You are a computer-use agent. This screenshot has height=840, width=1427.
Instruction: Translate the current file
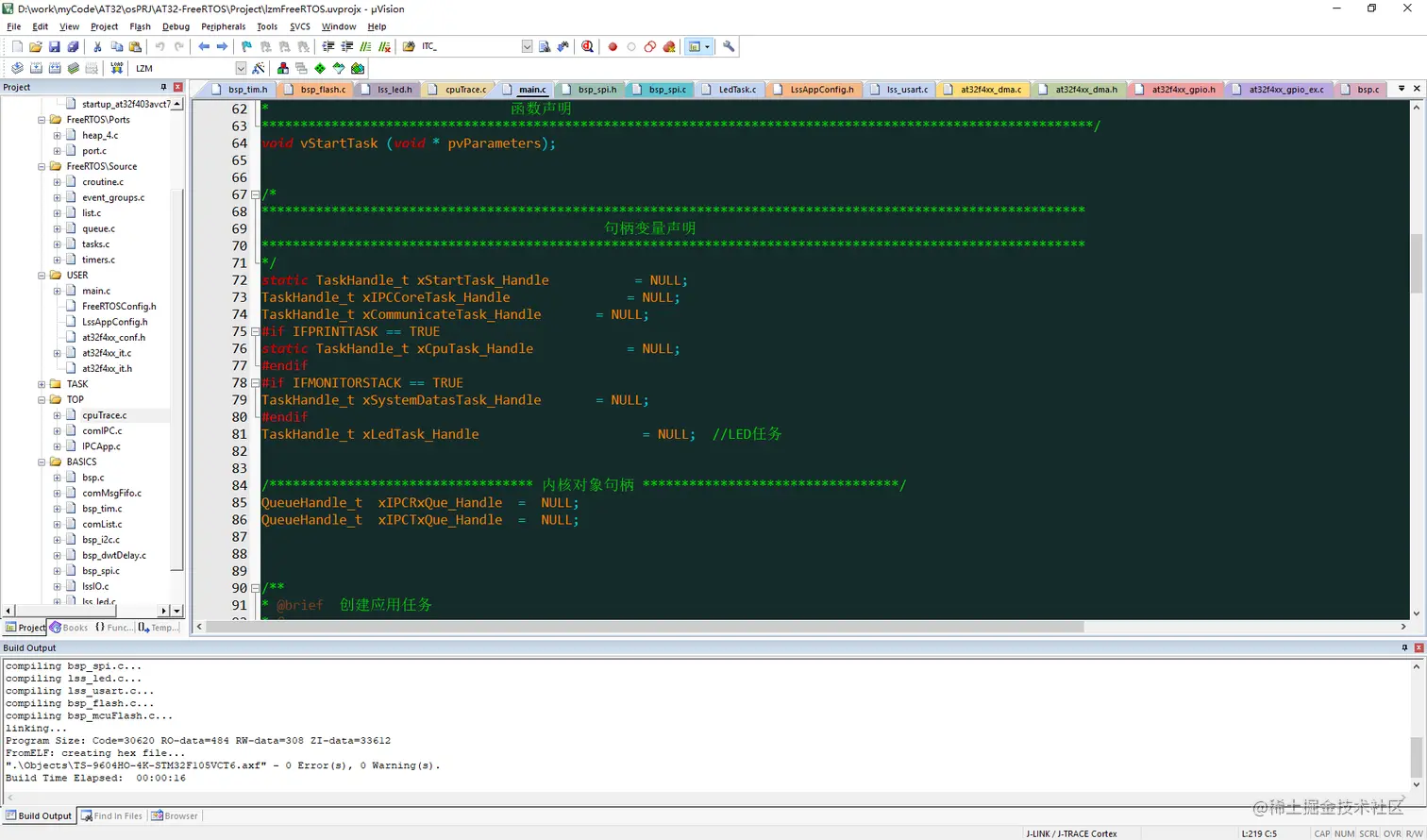(17, 68)
